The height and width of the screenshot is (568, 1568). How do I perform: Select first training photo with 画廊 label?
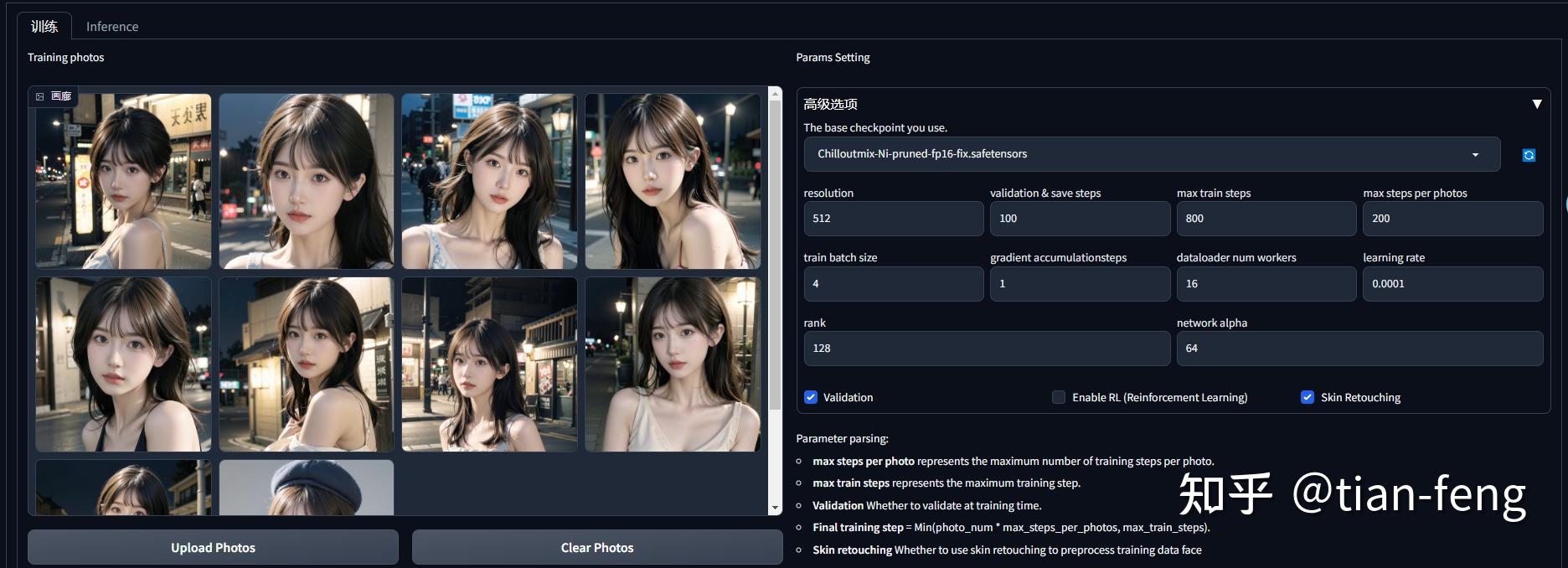123,181
